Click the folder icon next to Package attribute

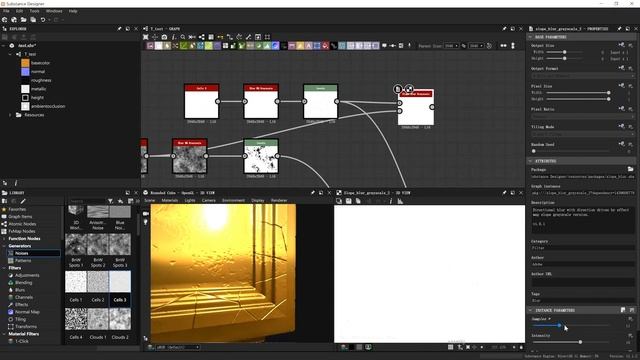point(631,169)
